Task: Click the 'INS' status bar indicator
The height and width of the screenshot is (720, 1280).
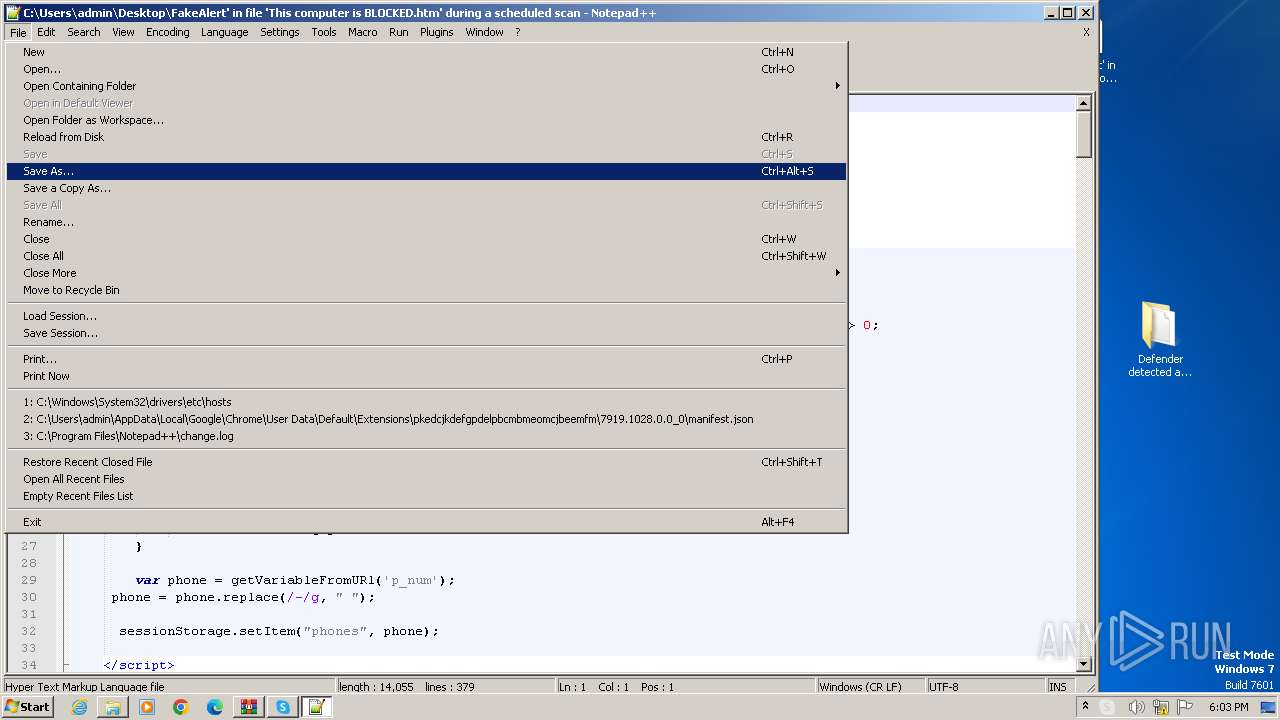Action: [1058, 687]
